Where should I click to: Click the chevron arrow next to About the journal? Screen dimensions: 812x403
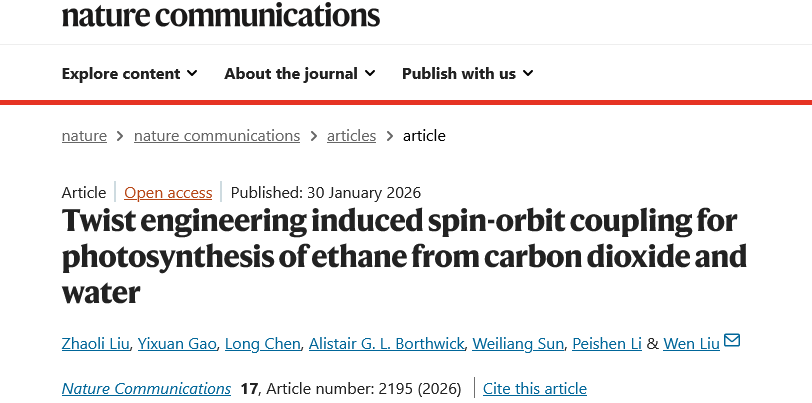point(370,74)
